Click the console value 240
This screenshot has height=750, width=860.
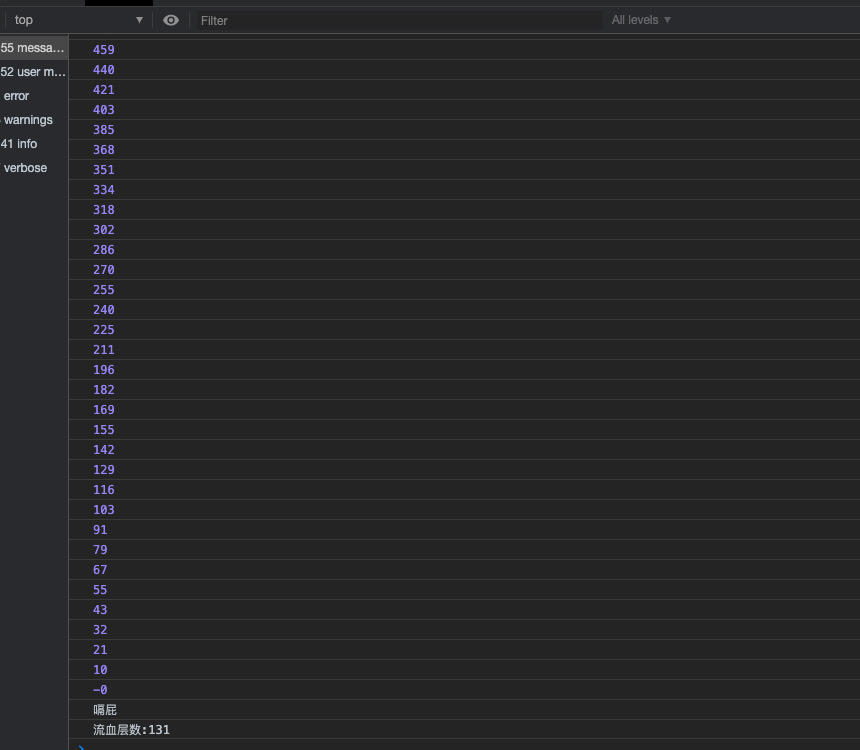104,310
